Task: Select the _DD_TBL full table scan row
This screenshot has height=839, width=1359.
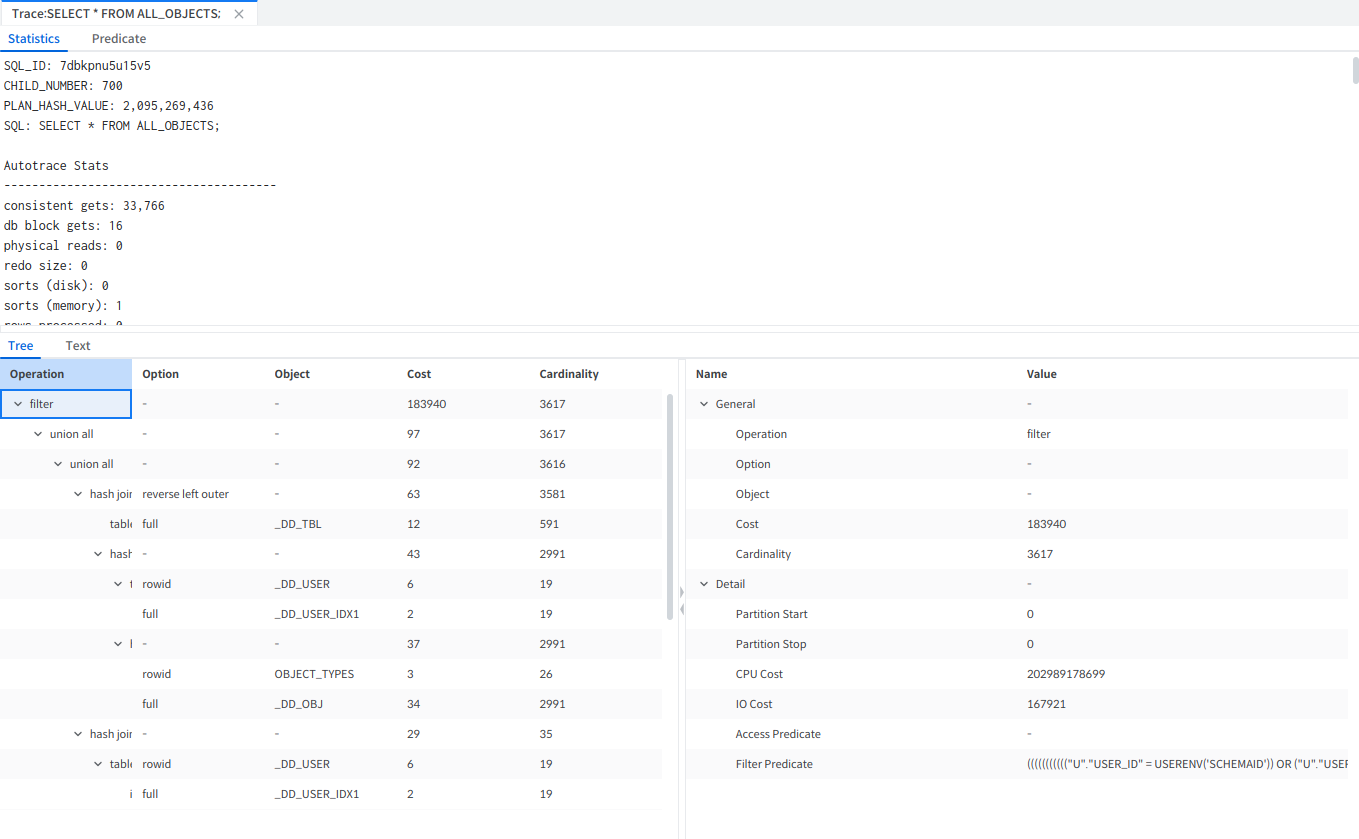Action: click(297, 524)
